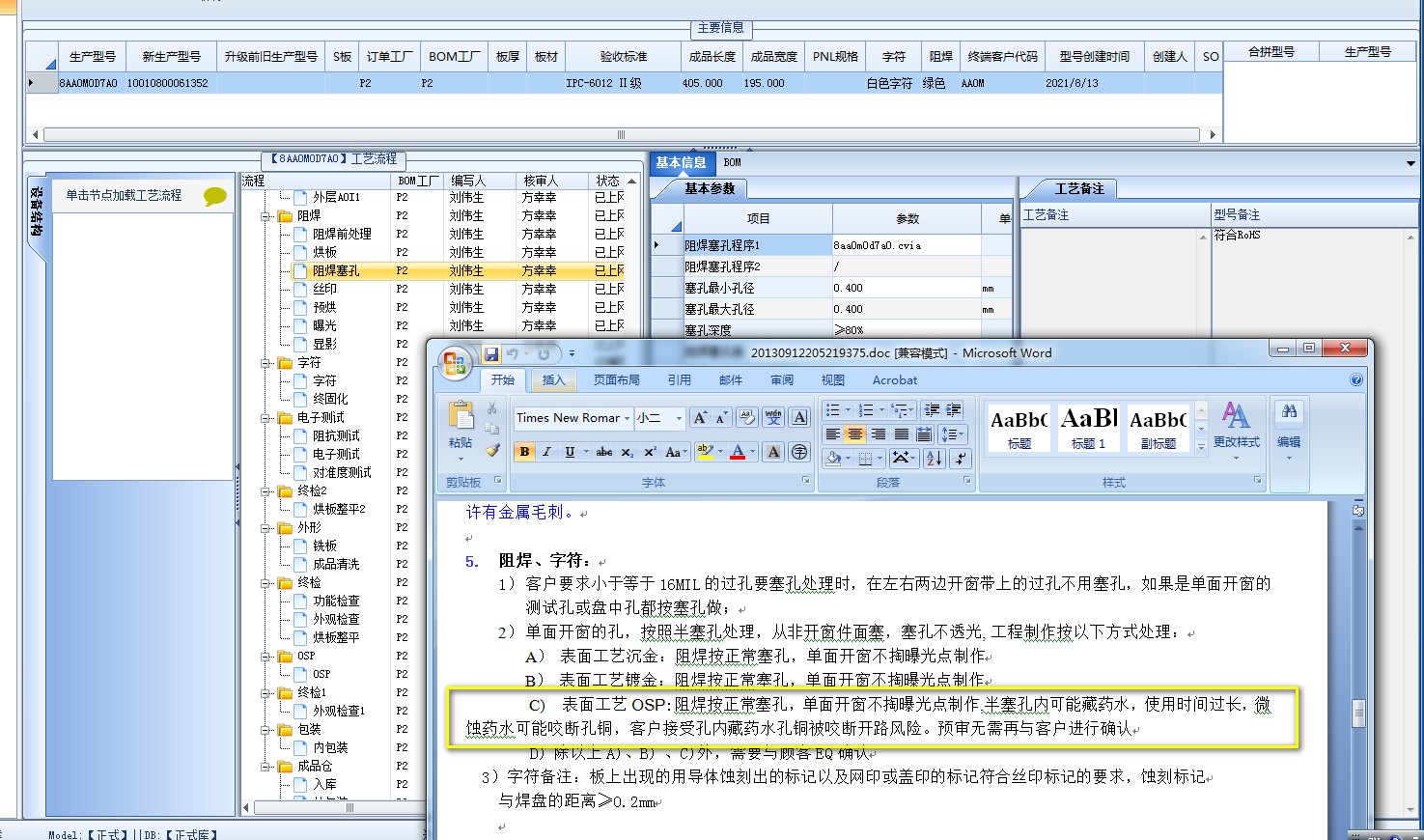Align text right in Word
The image size is (1424, 840).
point(879,434)
